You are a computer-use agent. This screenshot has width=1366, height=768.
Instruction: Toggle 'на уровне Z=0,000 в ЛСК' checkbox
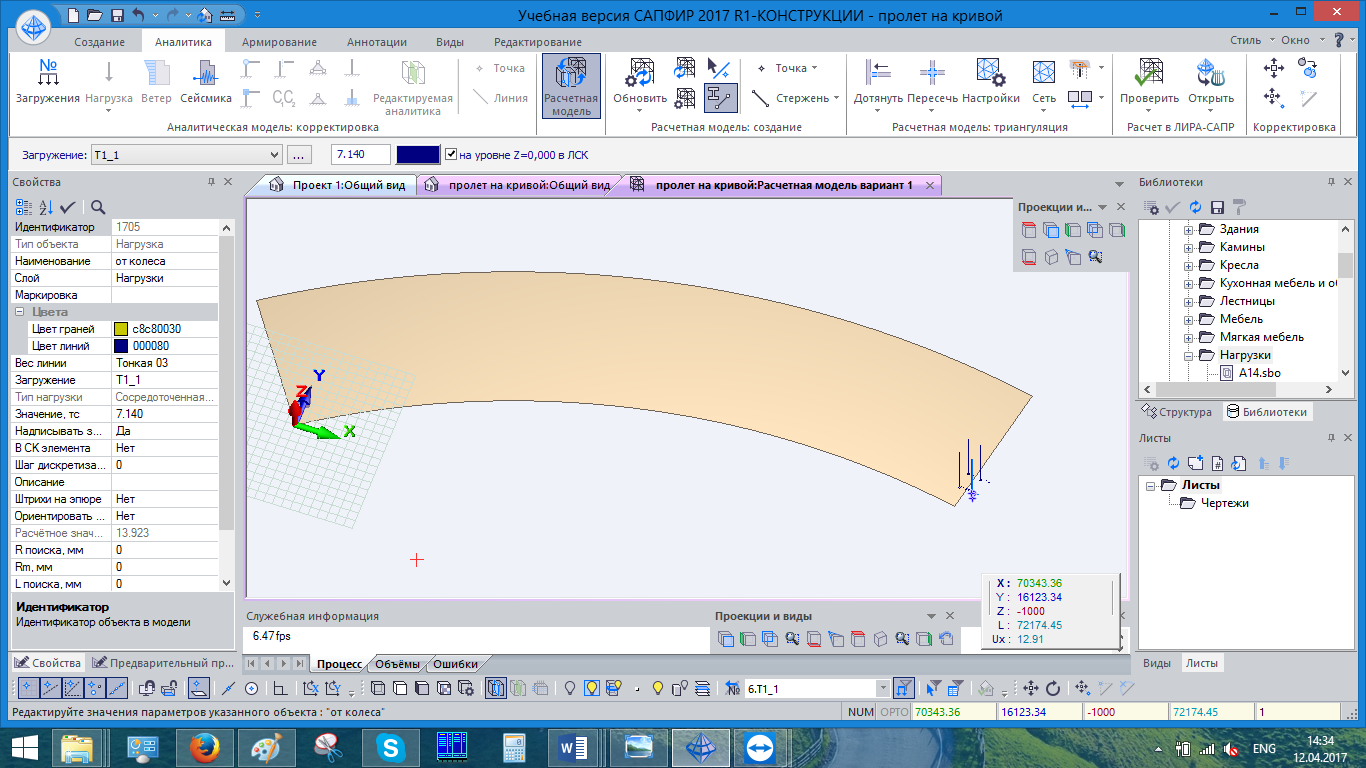pyautogui.click(x=451, y=155)
